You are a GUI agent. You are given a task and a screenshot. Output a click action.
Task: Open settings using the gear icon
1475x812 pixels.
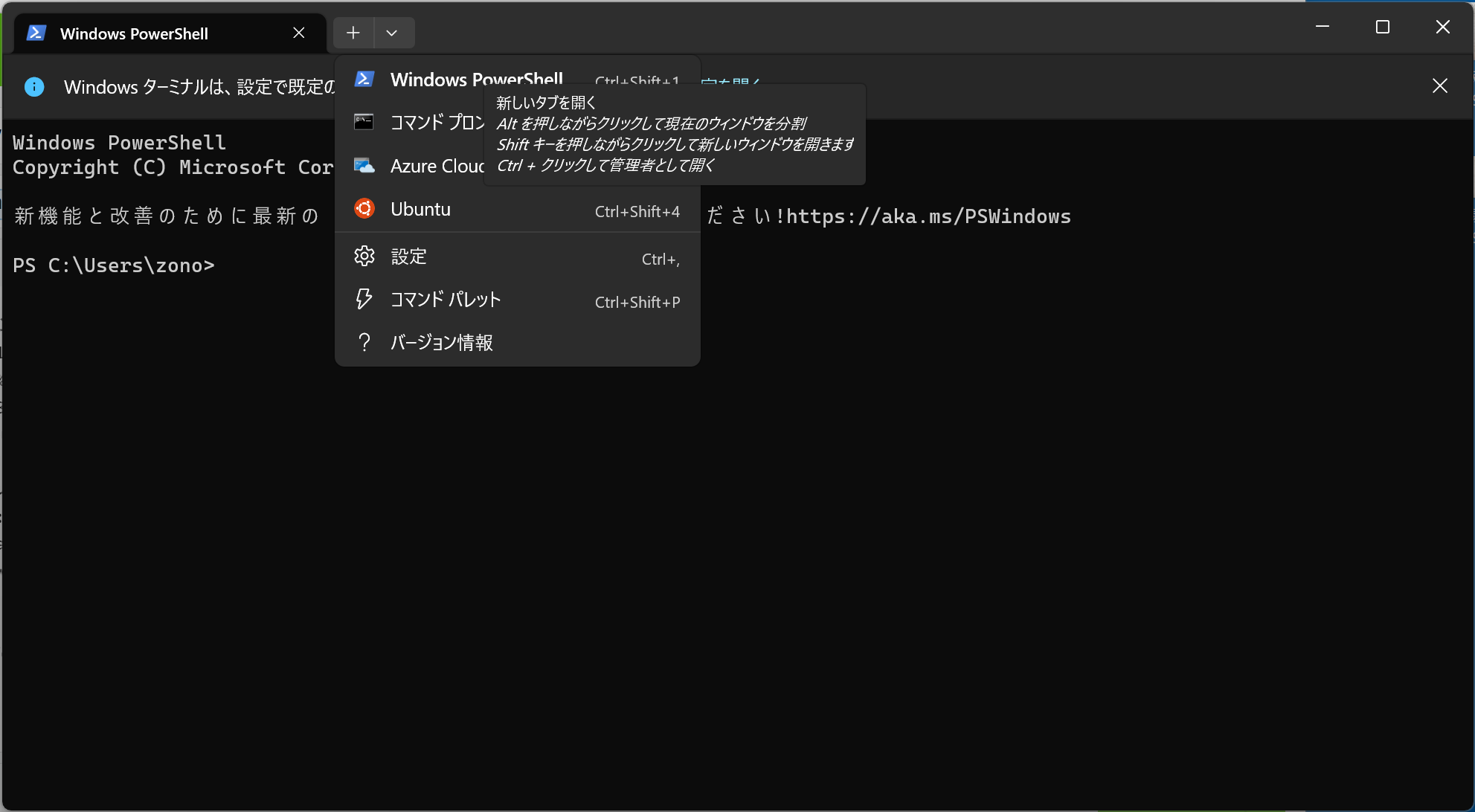364,255
